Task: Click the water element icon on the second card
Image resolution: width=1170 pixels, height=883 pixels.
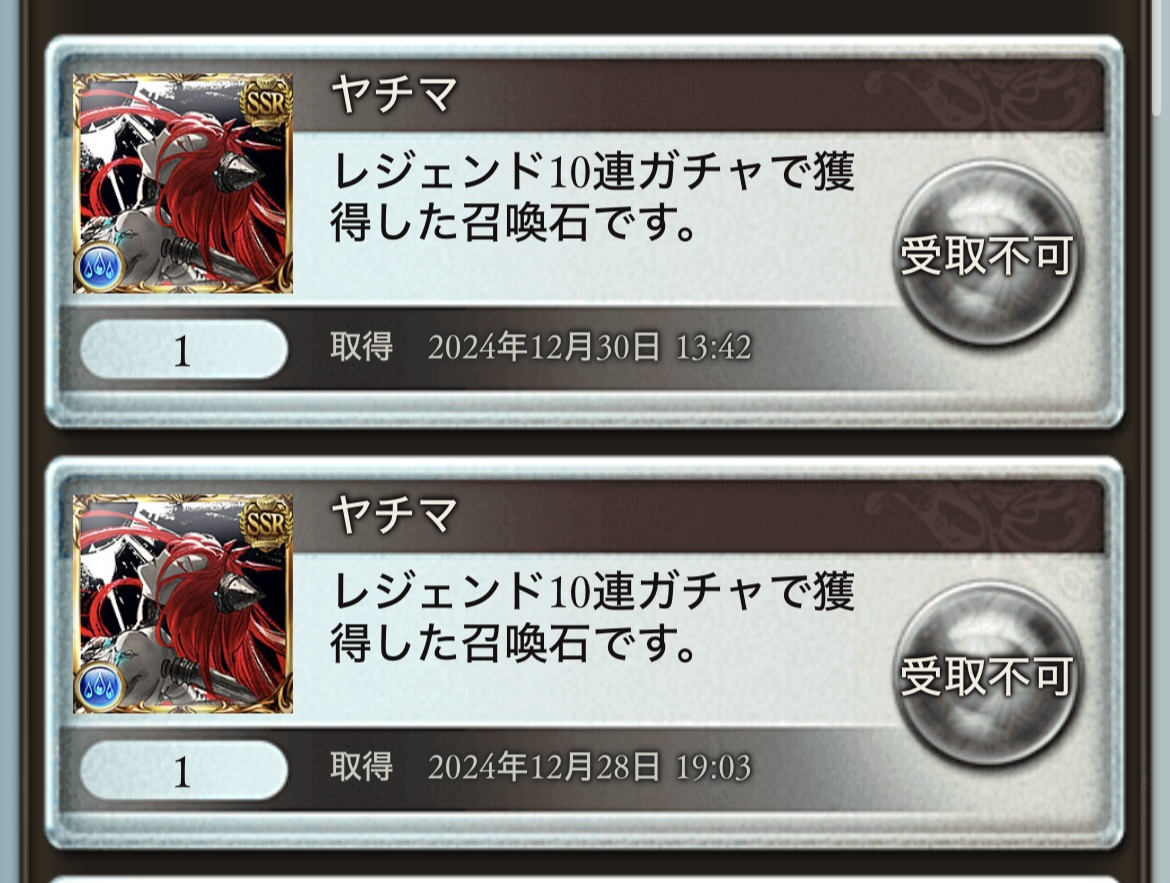Action: 99,687
